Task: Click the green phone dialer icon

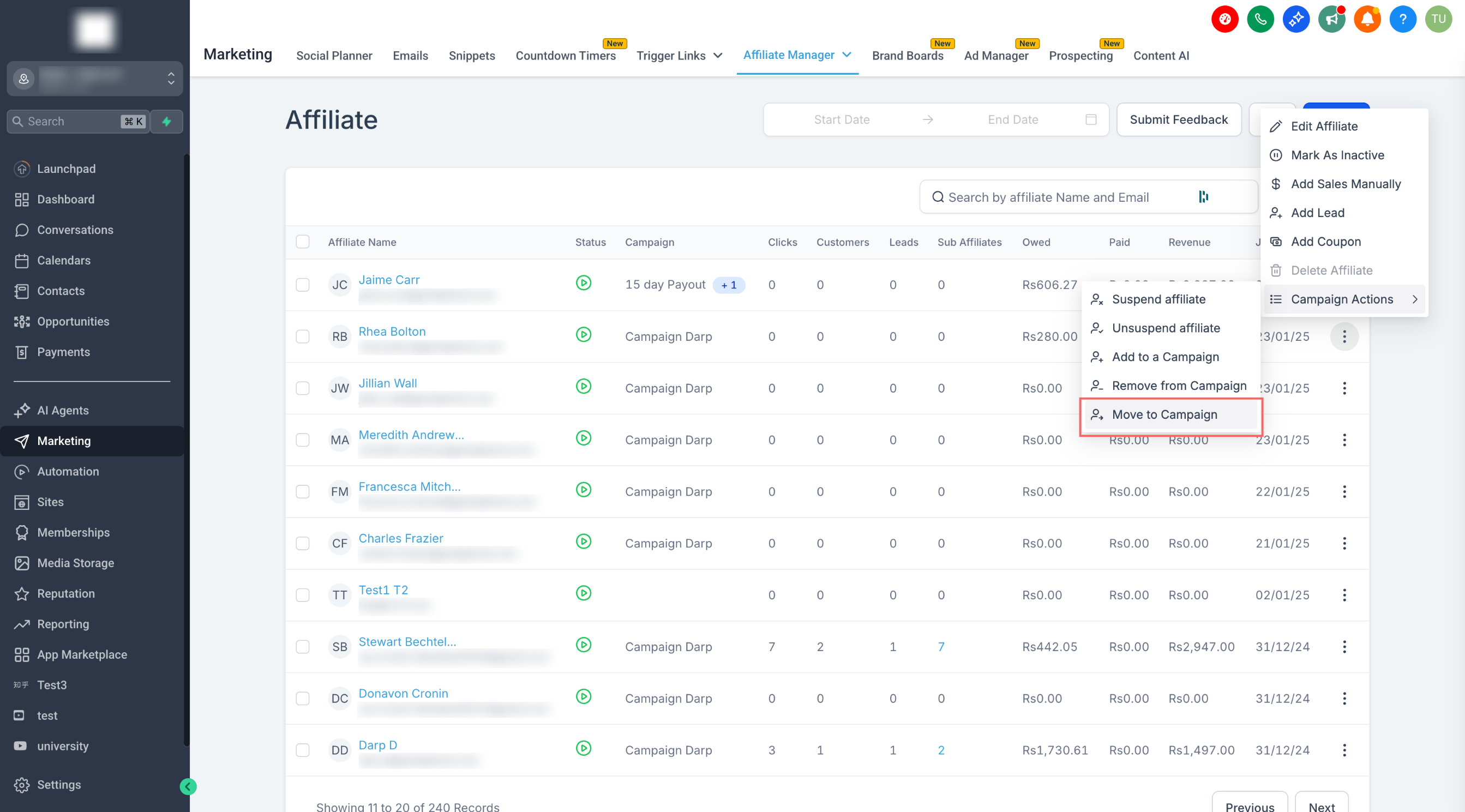Action: pyautogui.click(x=1260, y=19)
